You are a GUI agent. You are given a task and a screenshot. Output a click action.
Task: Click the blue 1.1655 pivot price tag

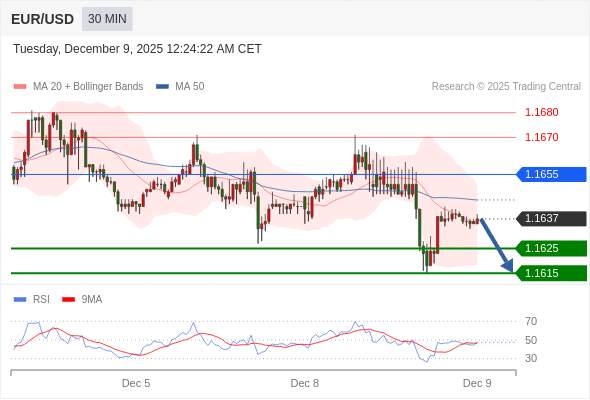click(552, 175)
